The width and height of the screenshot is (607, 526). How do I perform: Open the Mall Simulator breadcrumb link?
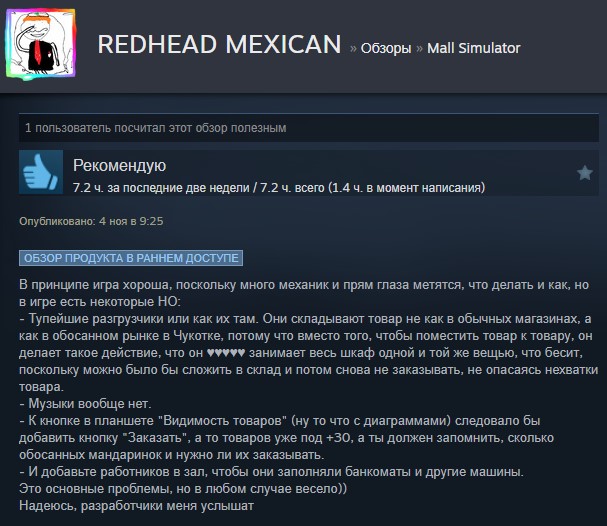point(473,48)
